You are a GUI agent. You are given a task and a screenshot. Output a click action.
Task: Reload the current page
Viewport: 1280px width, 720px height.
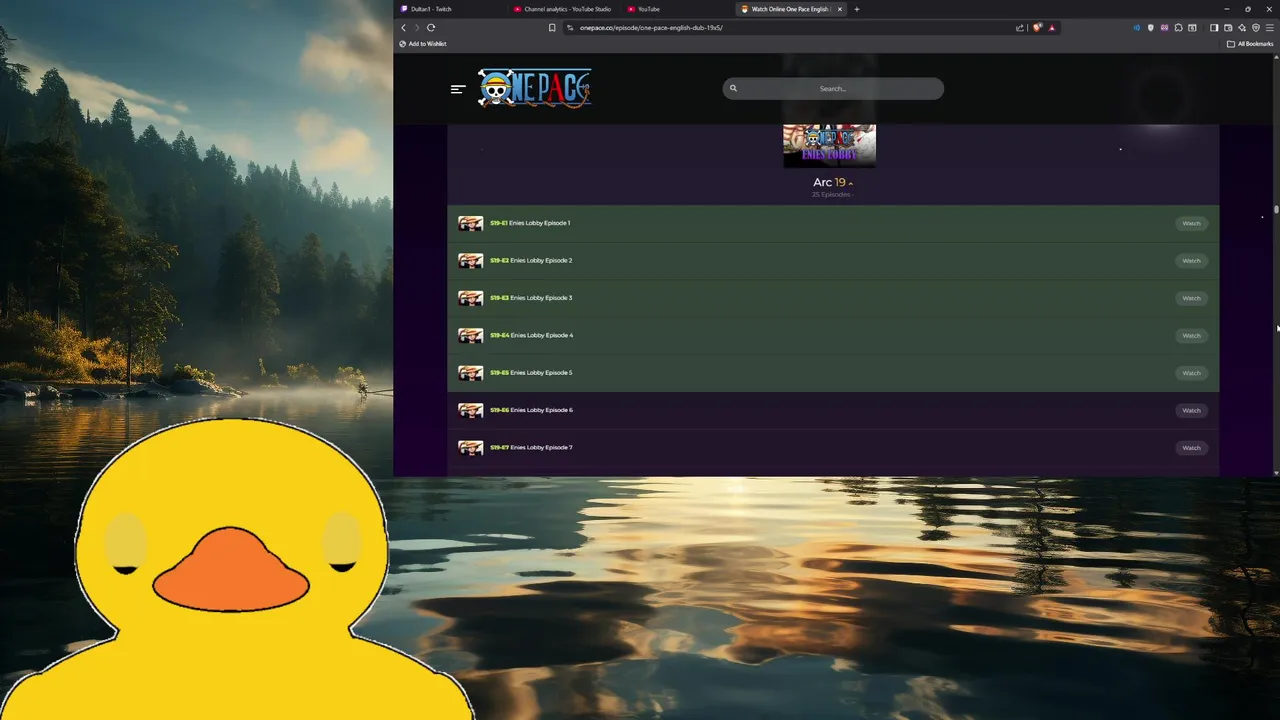pos(431,27)
